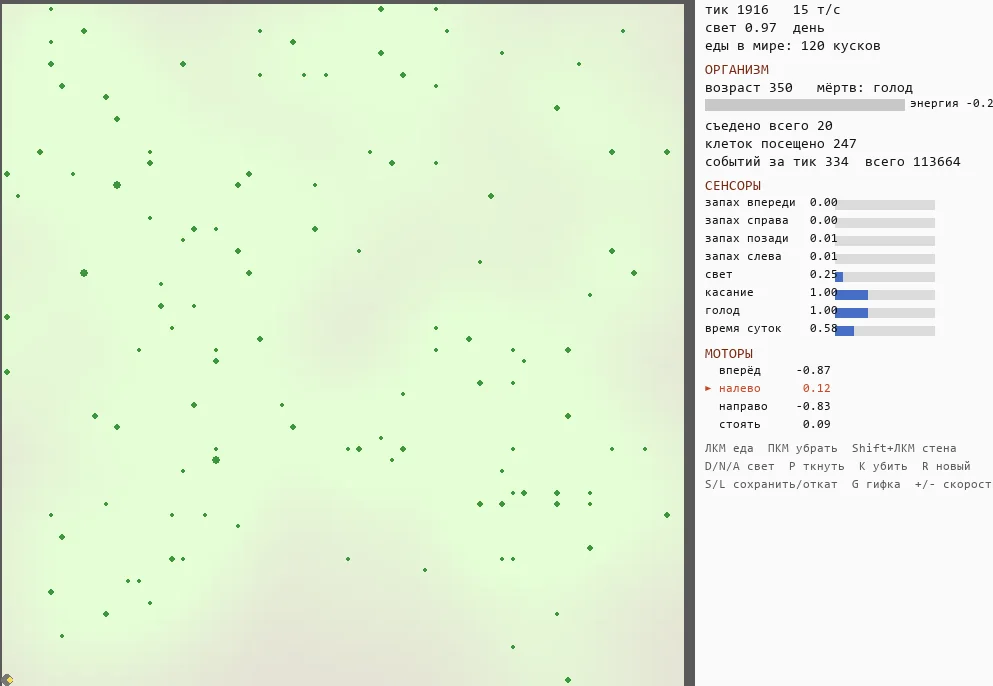
Task: Click the G гифка hint
Action: tap(876, 485)
